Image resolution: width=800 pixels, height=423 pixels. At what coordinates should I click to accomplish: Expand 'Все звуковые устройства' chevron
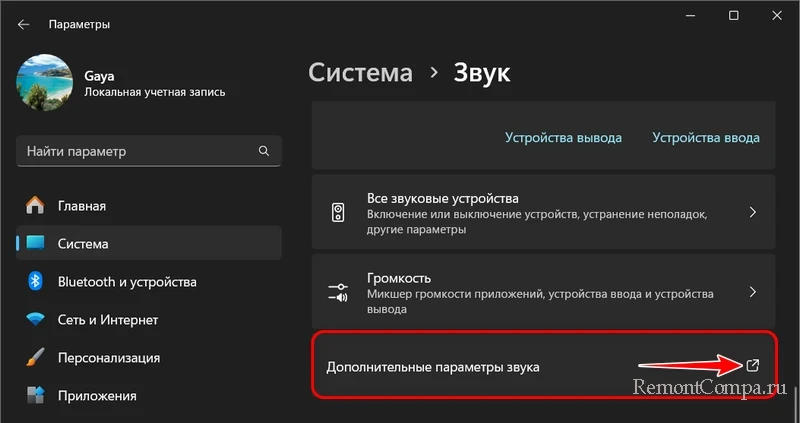point(753,212)
